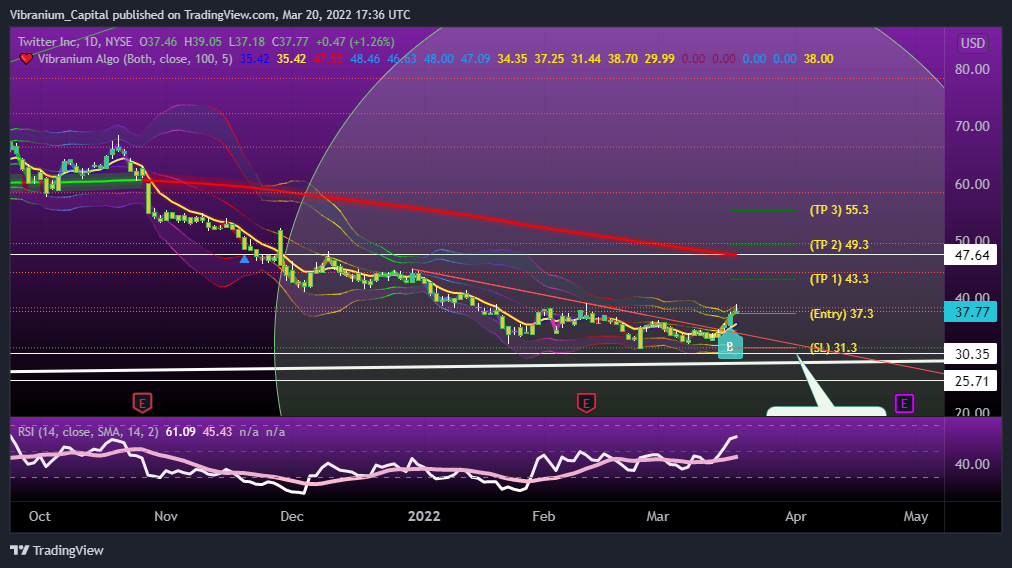Click the (TP 3) 55.3 label
Screen dimensions: 1012x568
pyautogui.click(x=839, y=210)
